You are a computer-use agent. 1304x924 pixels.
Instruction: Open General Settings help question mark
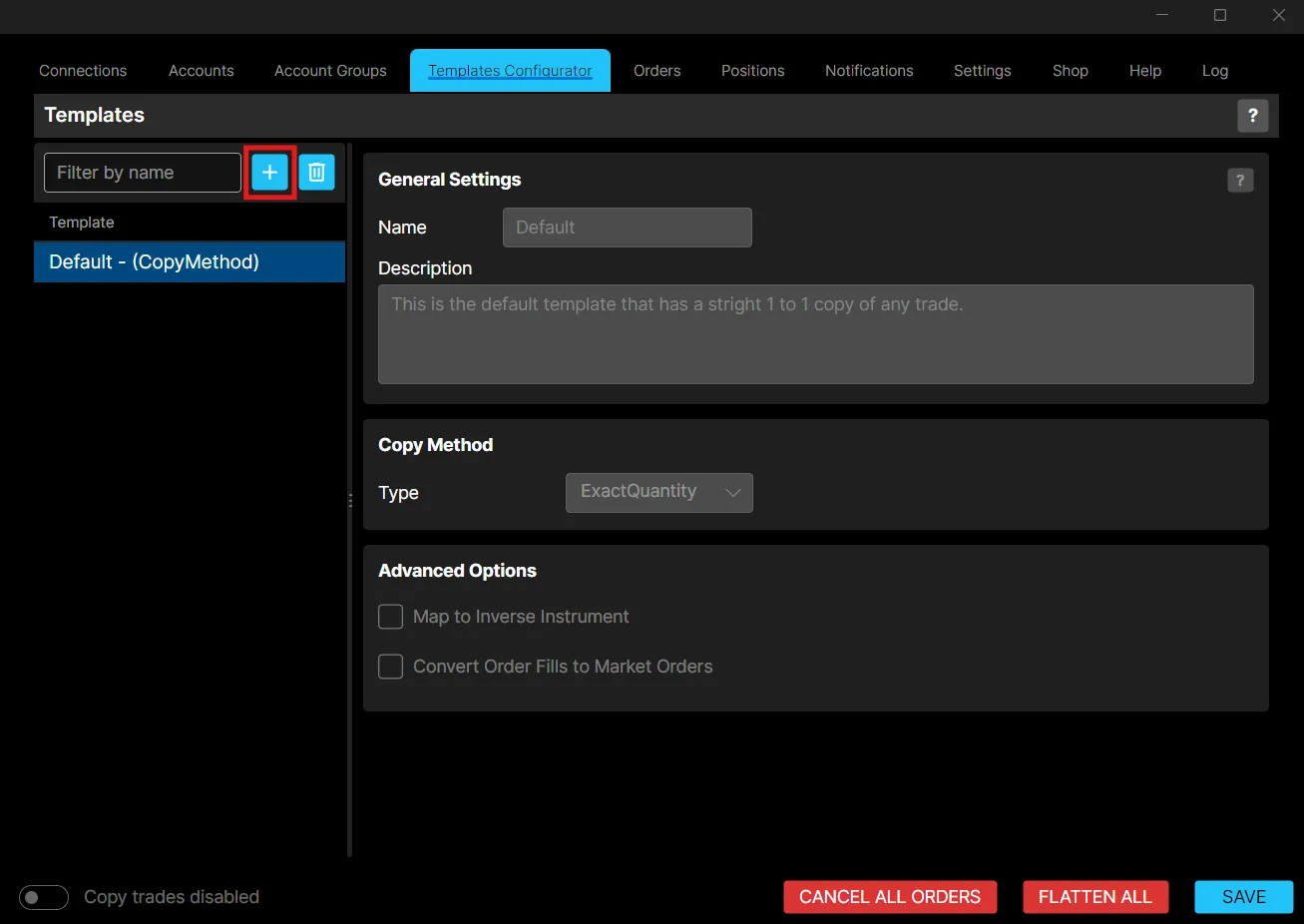pos(1240,181)
